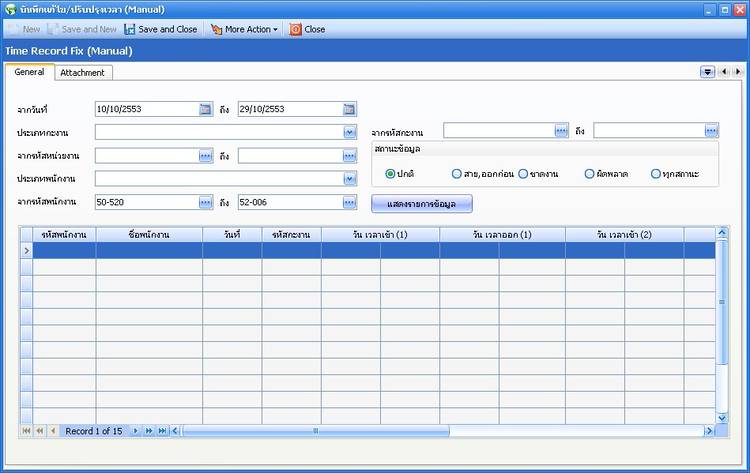Go to next record in grid navigator
The height and width of the screenshot is (473, 750).
(x=137, y=431)
